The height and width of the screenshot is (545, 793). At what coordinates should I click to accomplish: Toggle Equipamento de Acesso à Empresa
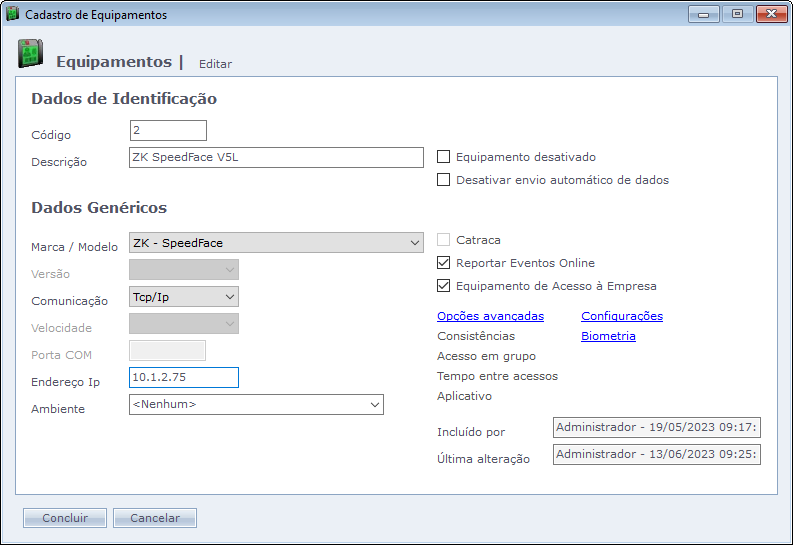pos(444,286)
